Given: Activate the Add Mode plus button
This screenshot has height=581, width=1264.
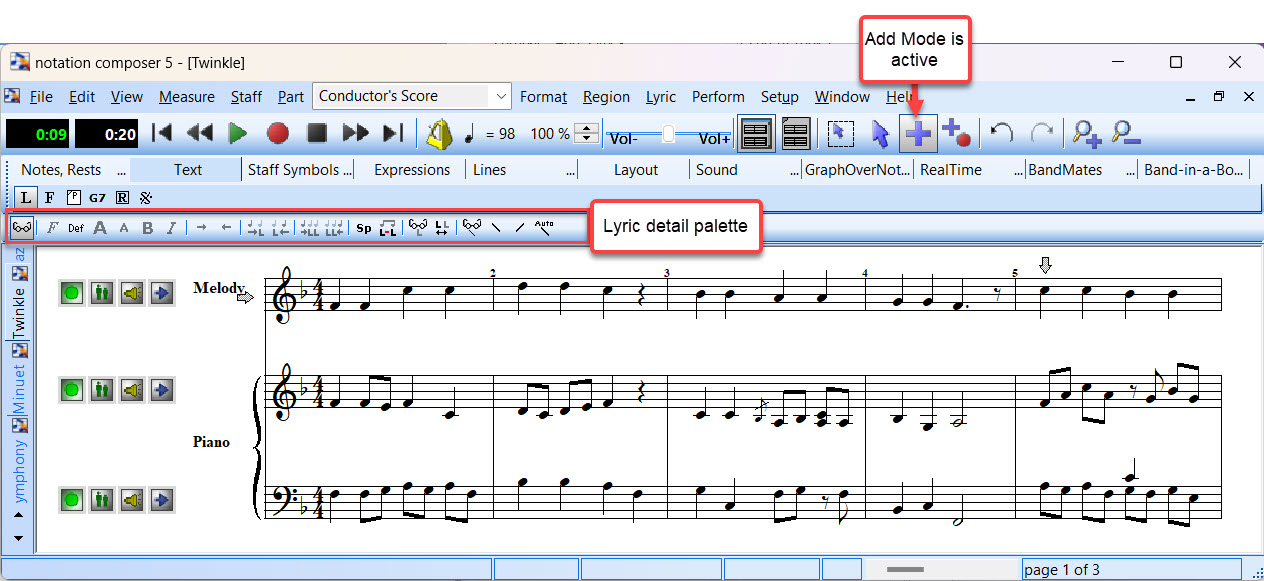Looking at the screenshot, I should point(917,133).
